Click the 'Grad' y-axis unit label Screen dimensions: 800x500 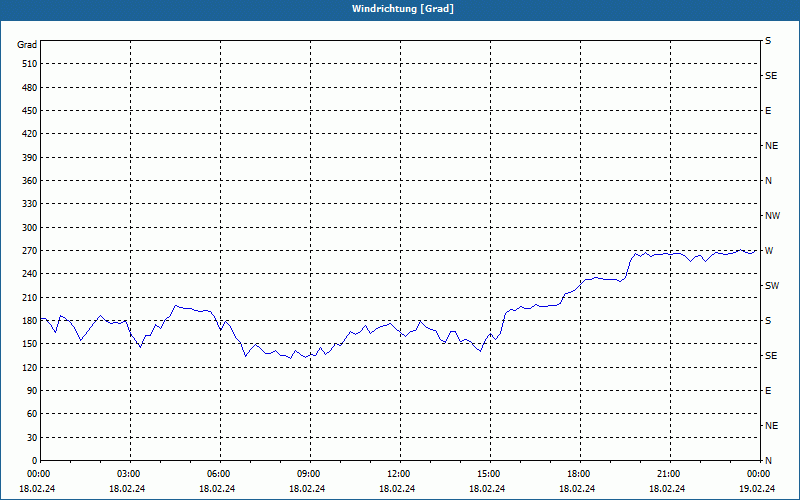[x=27, y=45]
